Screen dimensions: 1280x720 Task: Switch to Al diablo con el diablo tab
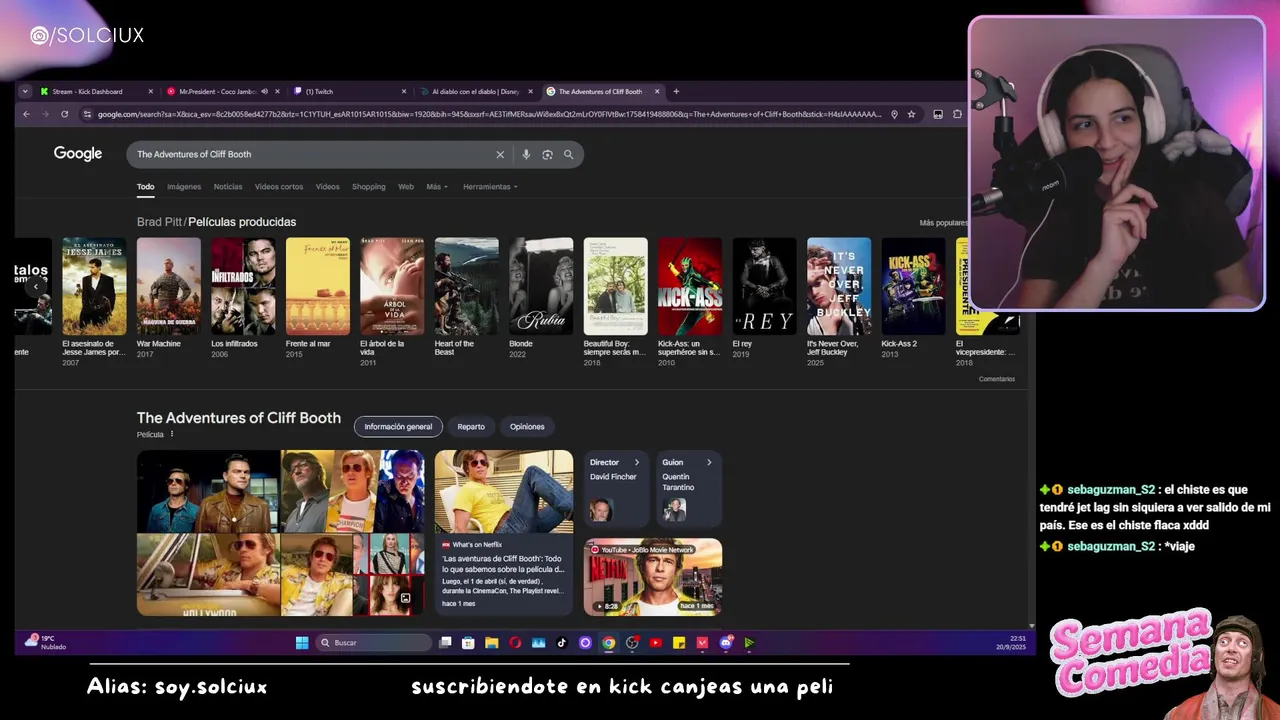[x=475, y=91]
